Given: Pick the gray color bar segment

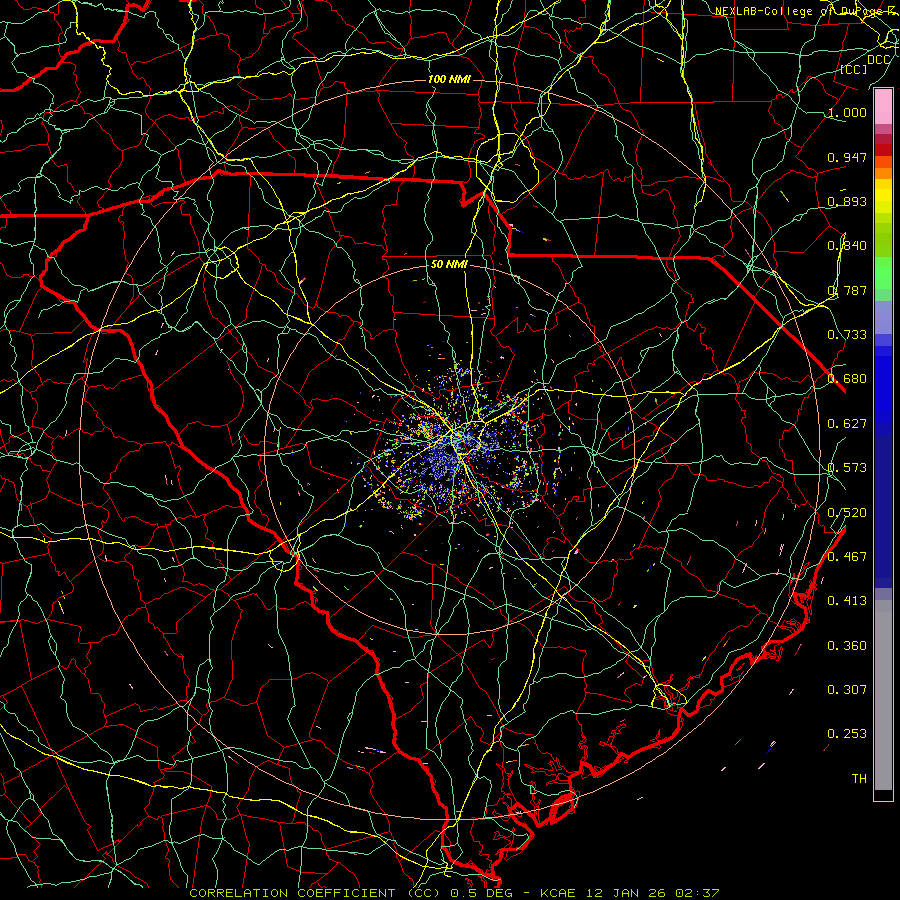Looking at the screenshot, I should pyautogui.click(x=883, y=695).
